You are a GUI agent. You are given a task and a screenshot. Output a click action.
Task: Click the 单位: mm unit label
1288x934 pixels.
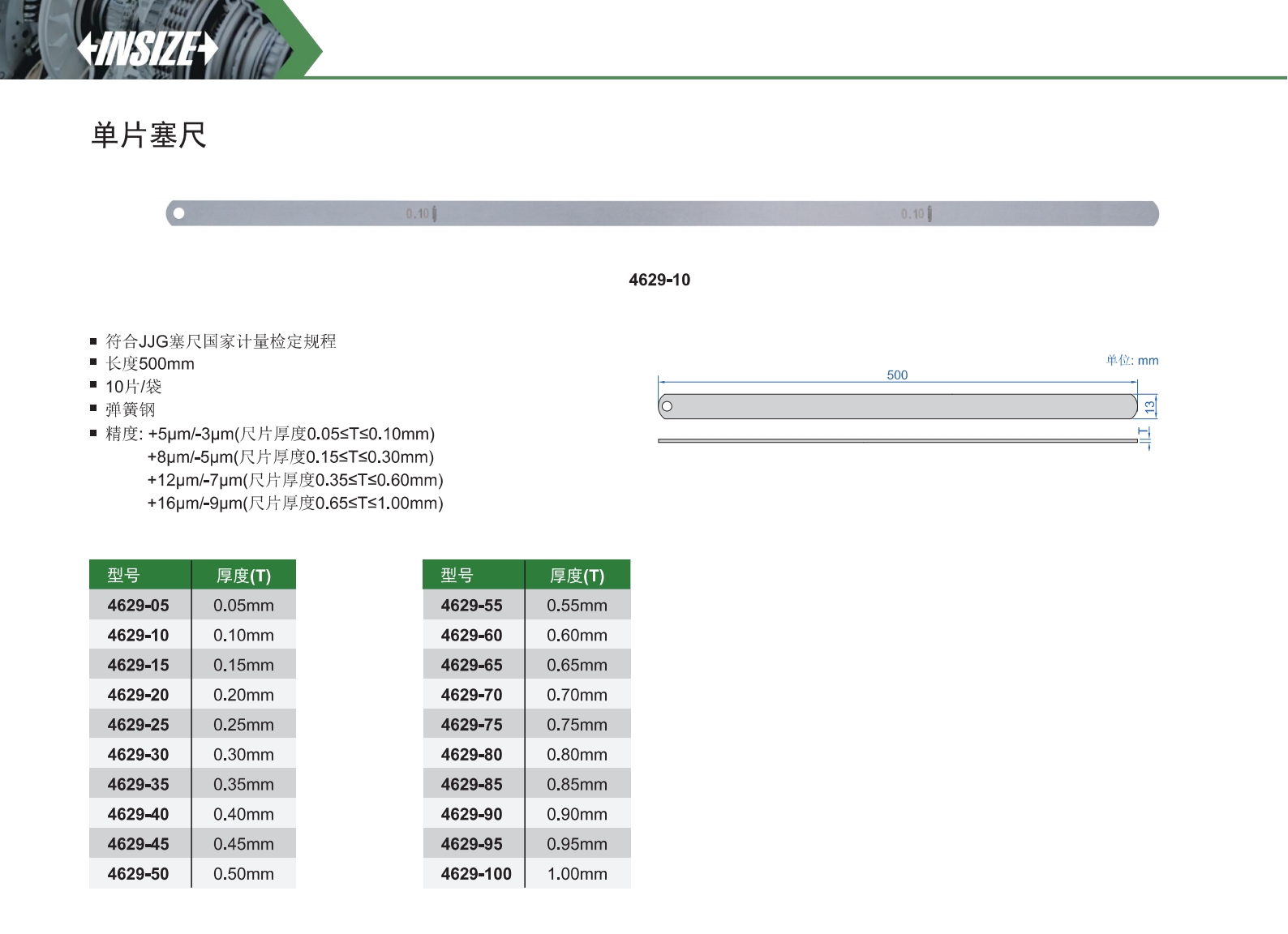[x=1132, y=360]
